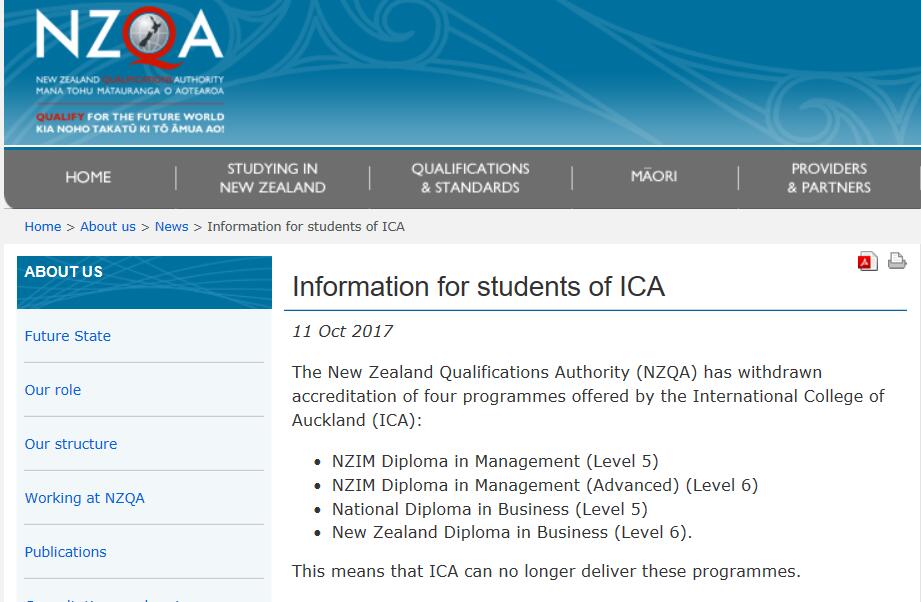Viewport: 921px width, 602px height.
Task: Click the page title heading
Action: pos(478,287)
